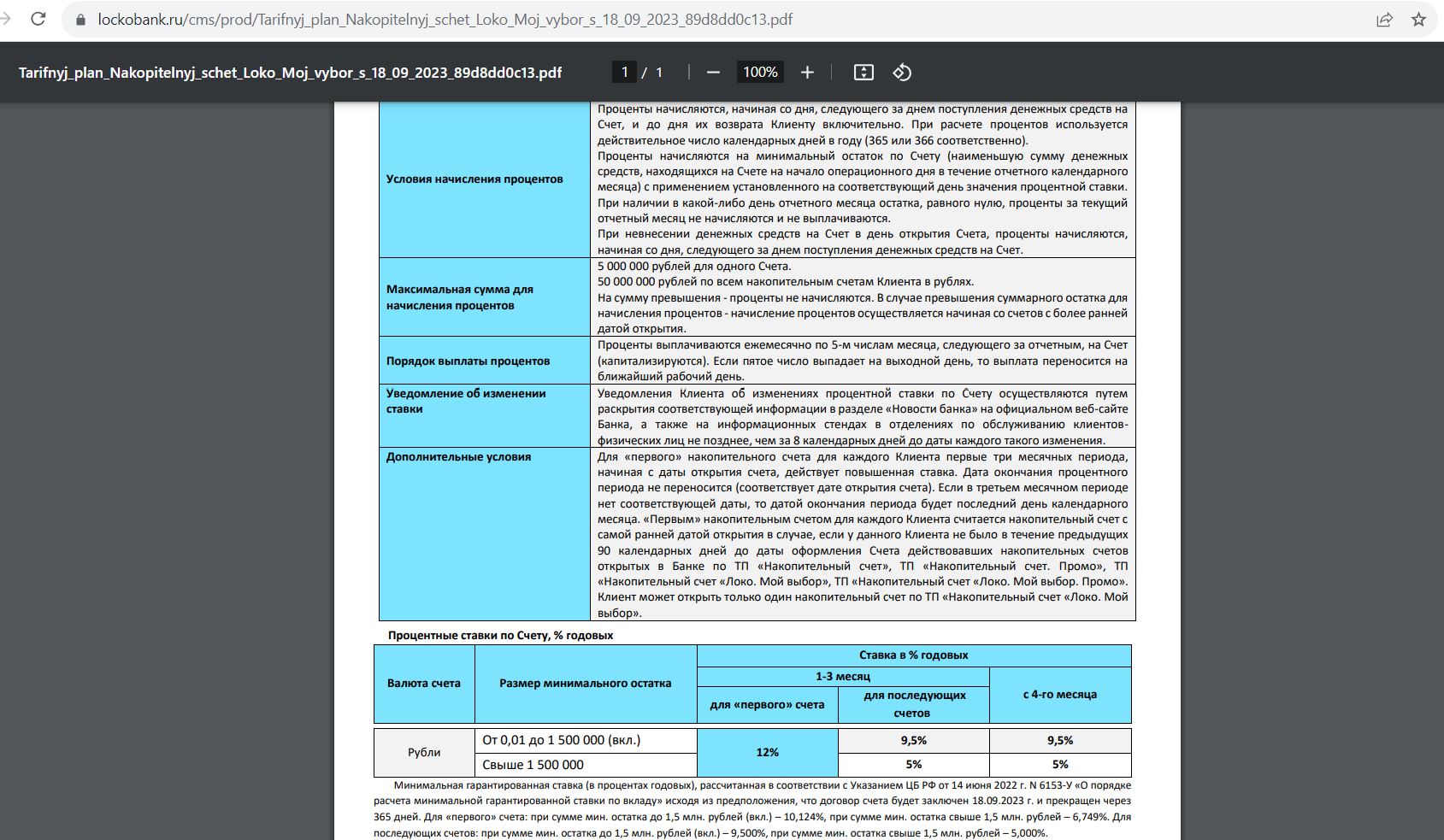
Task: Click the '1-3 месяц' header cell
Action: coord(843,676)
